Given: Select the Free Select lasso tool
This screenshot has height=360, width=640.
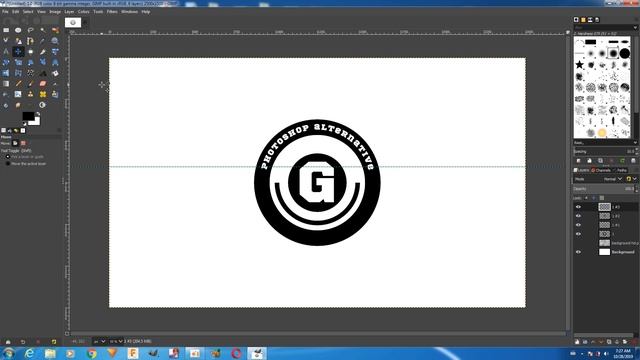Looking at the screenshot, I should (x=31, y=30).
